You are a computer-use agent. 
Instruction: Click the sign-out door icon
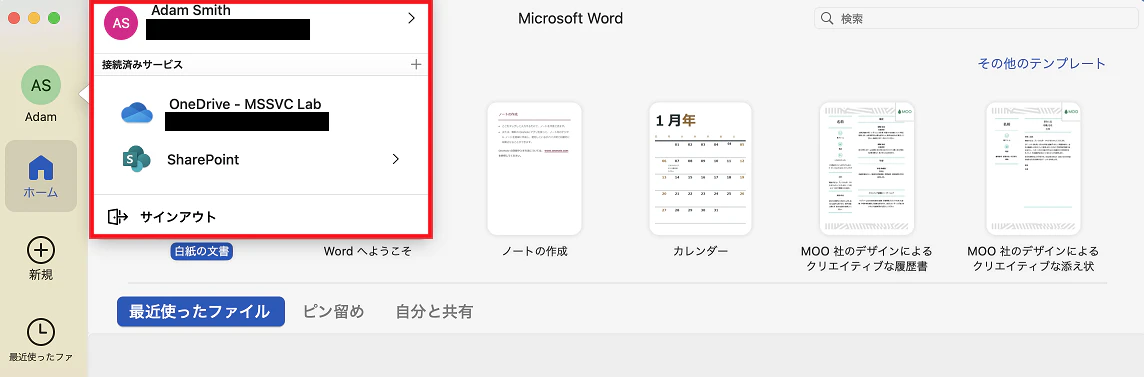pyautogui.click(x=117, y=217)
